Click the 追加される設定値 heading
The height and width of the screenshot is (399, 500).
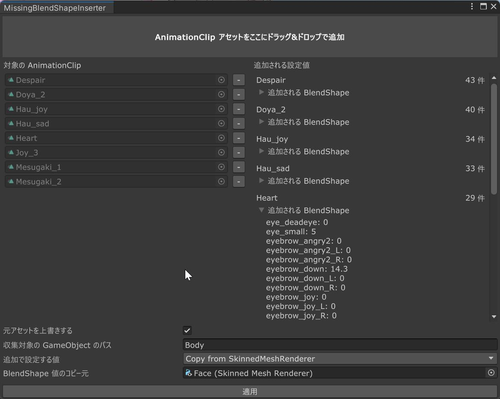(x=282, y=65)
